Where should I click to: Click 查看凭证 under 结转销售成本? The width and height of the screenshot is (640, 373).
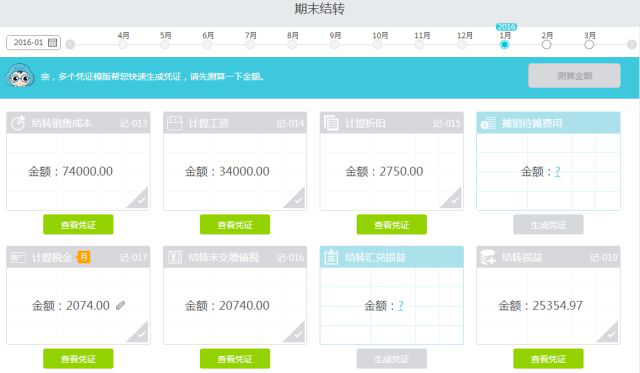tap(78, 224)
